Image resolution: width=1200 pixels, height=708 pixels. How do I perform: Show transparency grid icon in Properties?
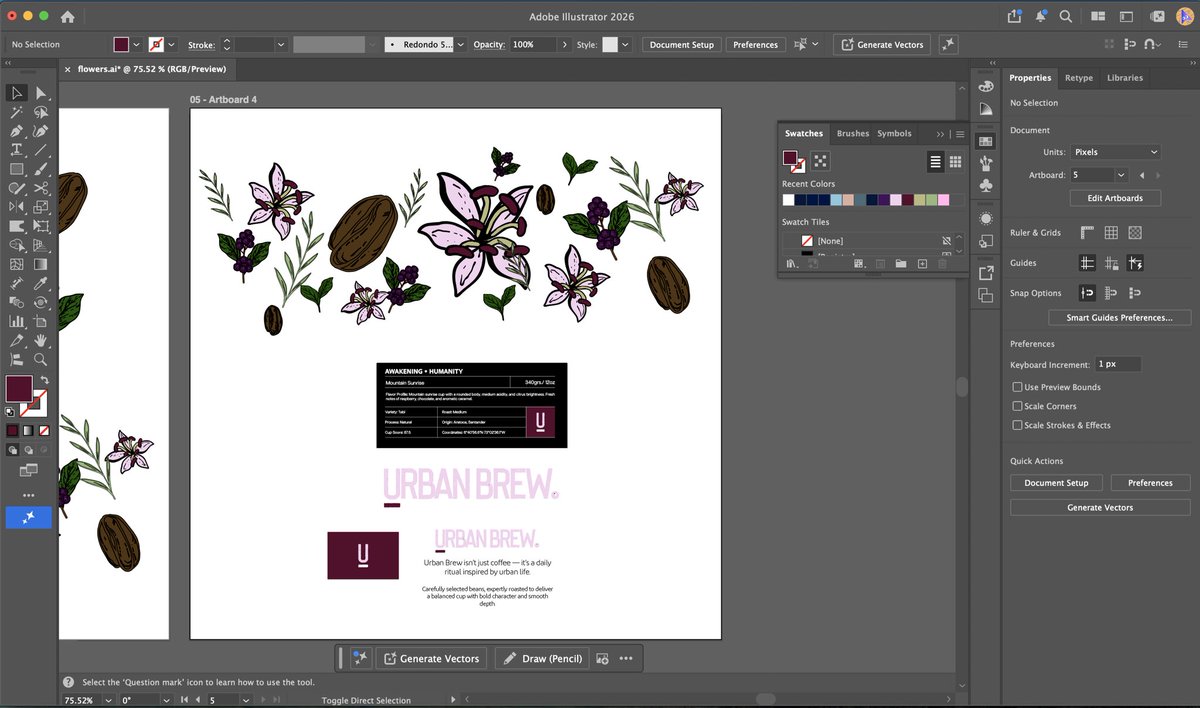coord(1135,233)
